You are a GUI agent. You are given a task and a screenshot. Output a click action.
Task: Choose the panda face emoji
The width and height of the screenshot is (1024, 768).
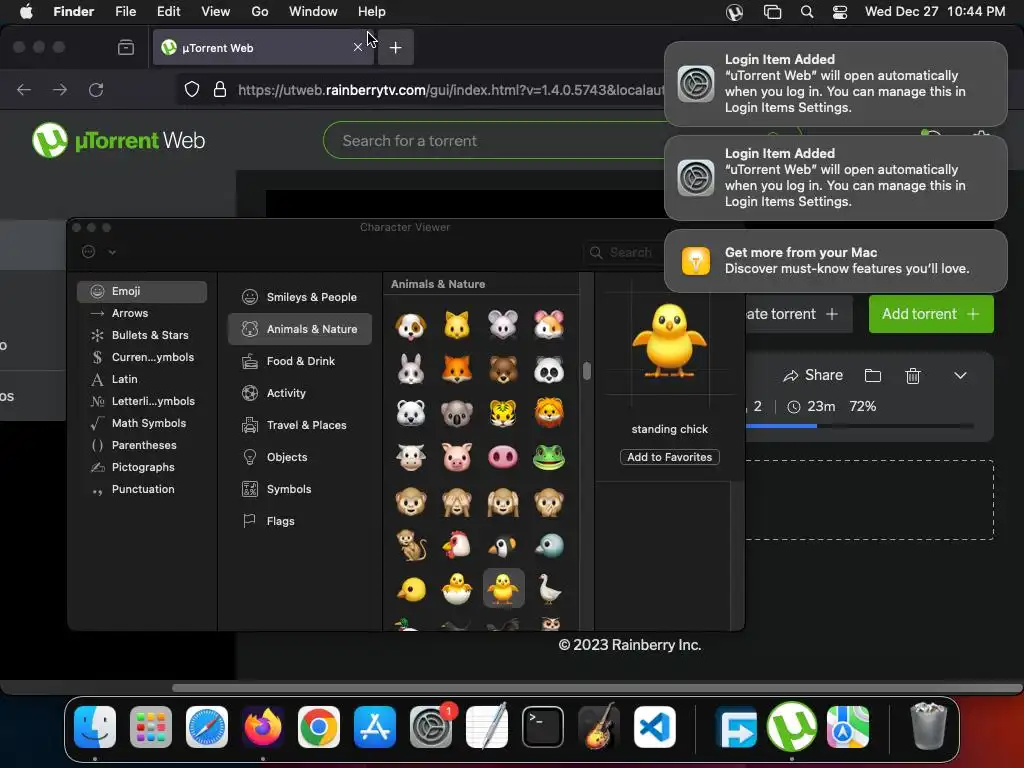pyautogui.click(x=549, y=370)
